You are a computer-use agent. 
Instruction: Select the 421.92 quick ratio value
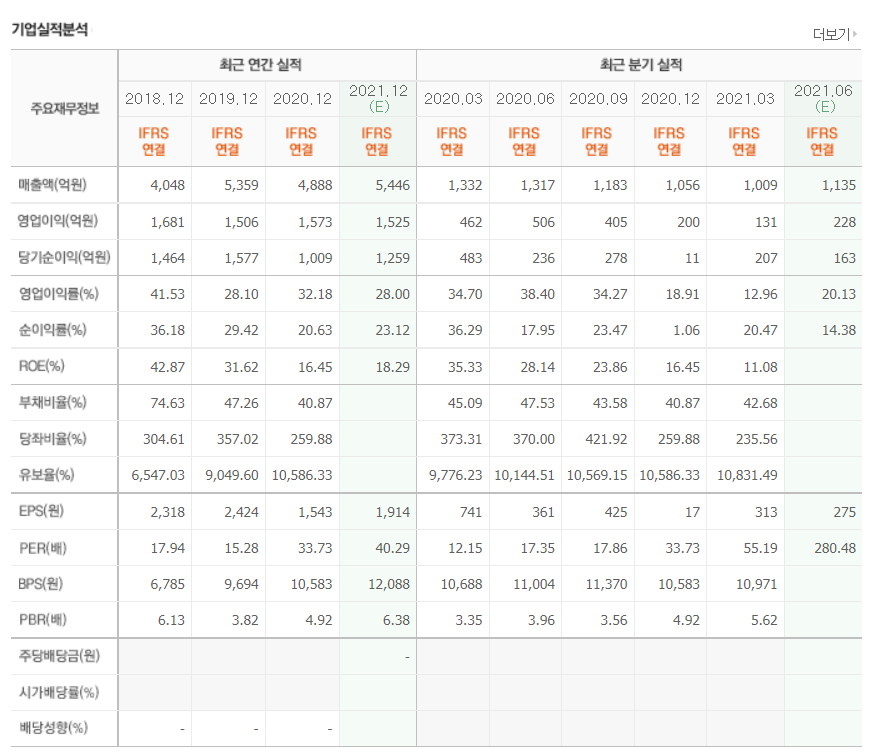click(x=606, y=439)
